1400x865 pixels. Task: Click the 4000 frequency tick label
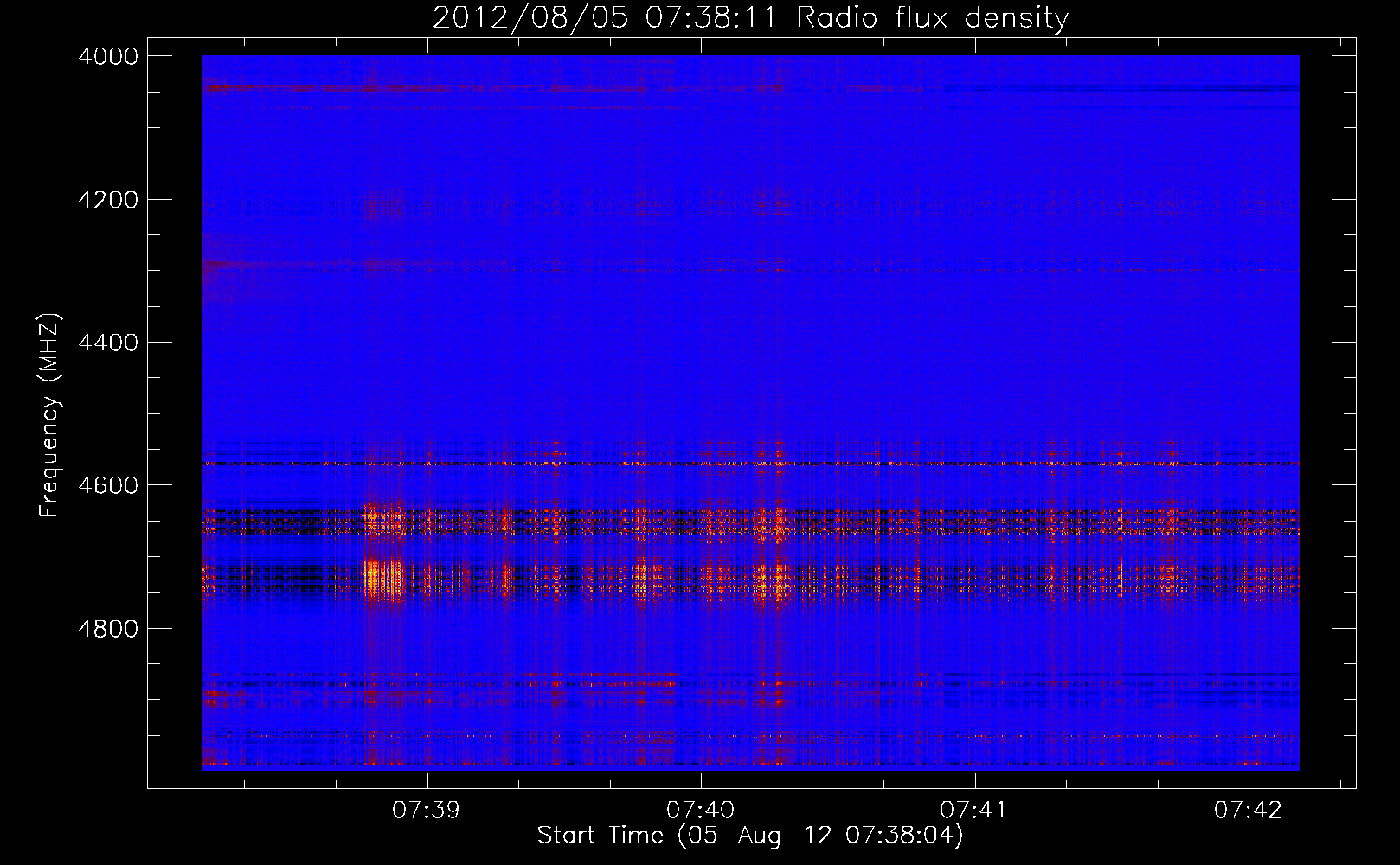(108, 56)
